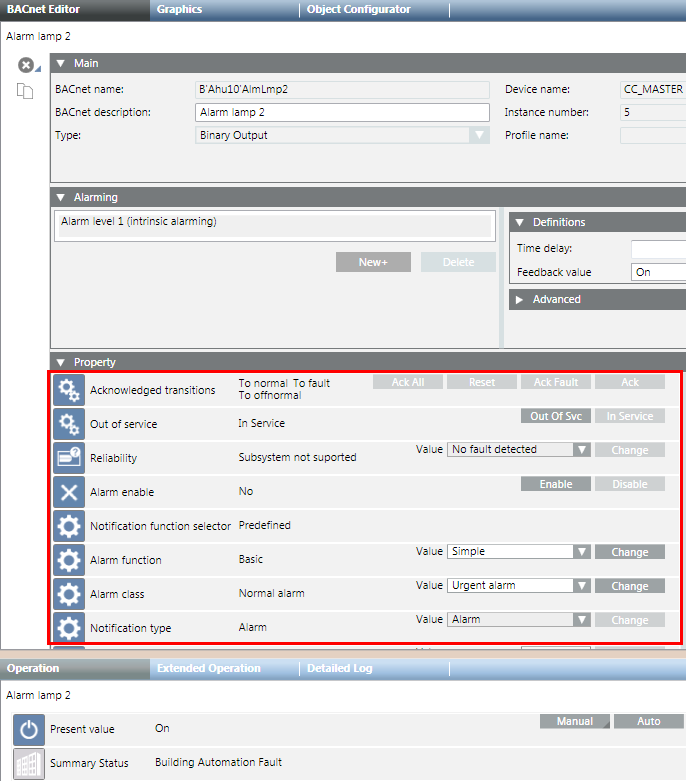Image resolution: width=686 pixels, height=781 pixels.
Task: Click the copy pages icon in left sidebar
Action: [25, 91]
